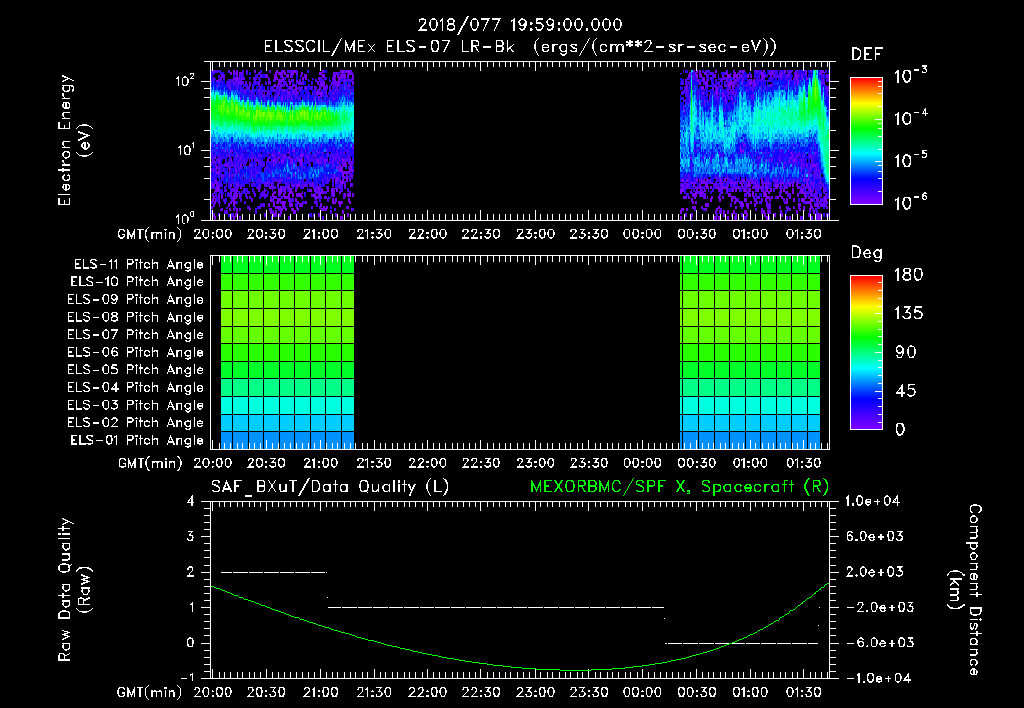Click the left pitch angle color grid
Viewport: 1024px width, 708px height.
pos(287,353)
